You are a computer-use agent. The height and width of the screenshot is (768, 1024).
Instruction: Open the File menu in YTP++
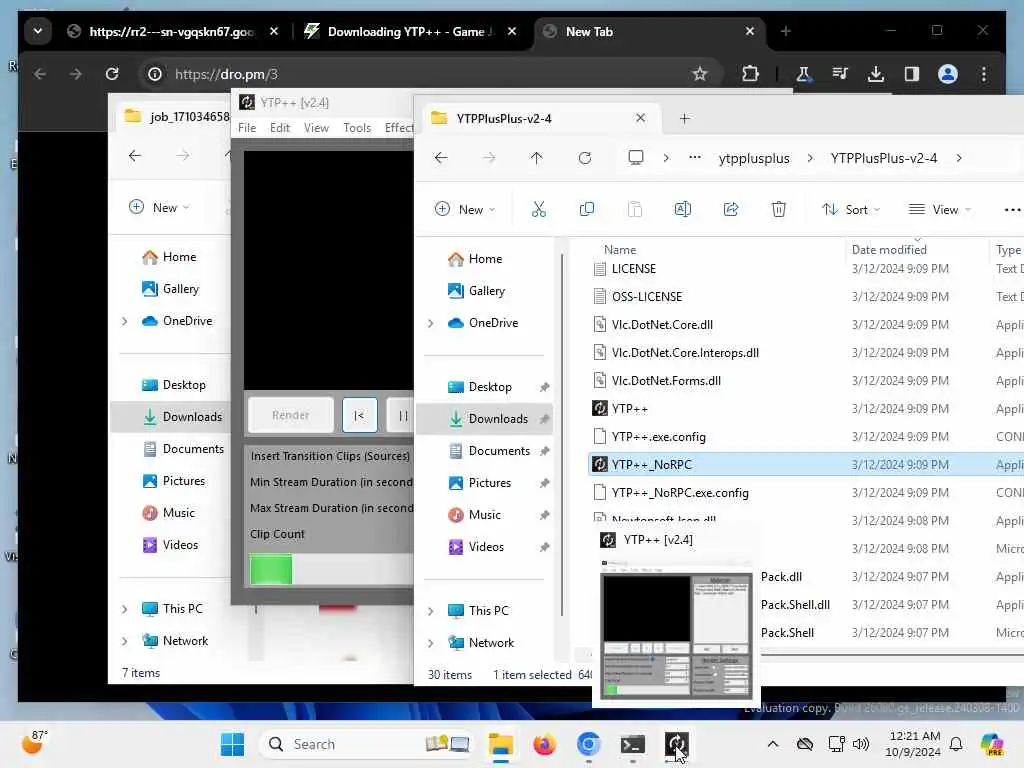247,127
